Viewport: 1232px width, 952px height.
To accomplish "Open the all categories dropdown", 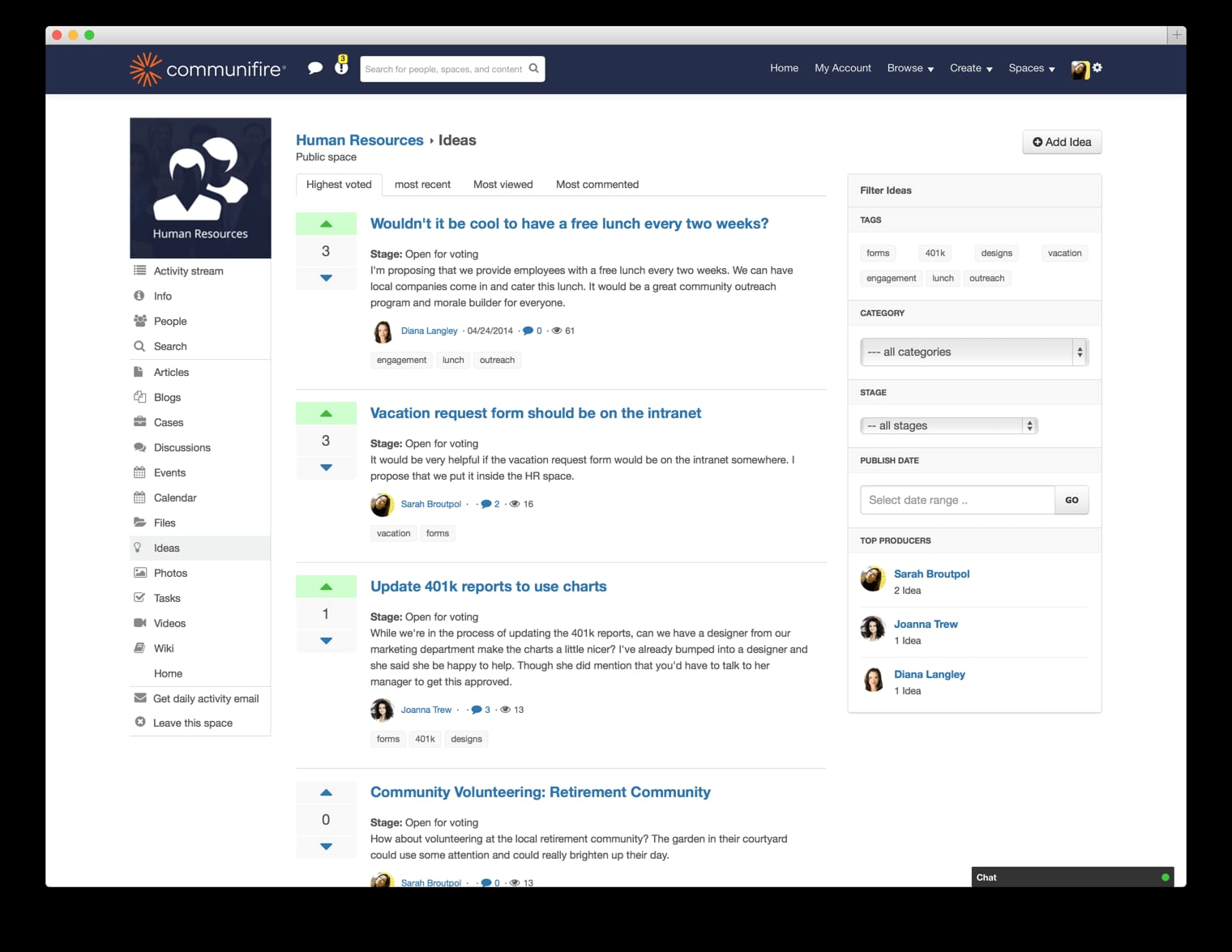I will point(973,352).
